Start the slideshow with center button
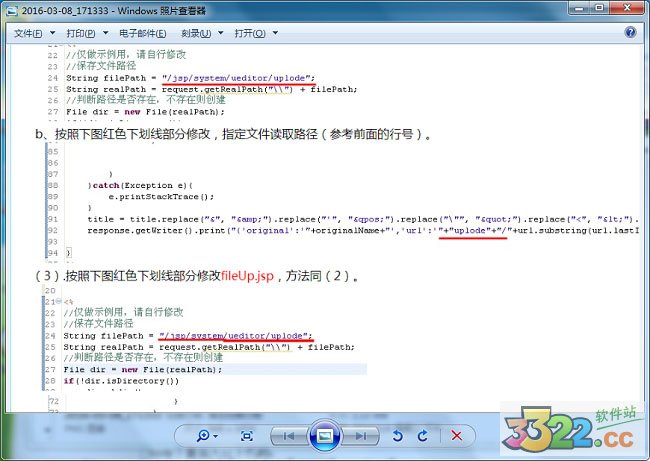The height and width of the screenshot is (461, 650). point(325,435)
